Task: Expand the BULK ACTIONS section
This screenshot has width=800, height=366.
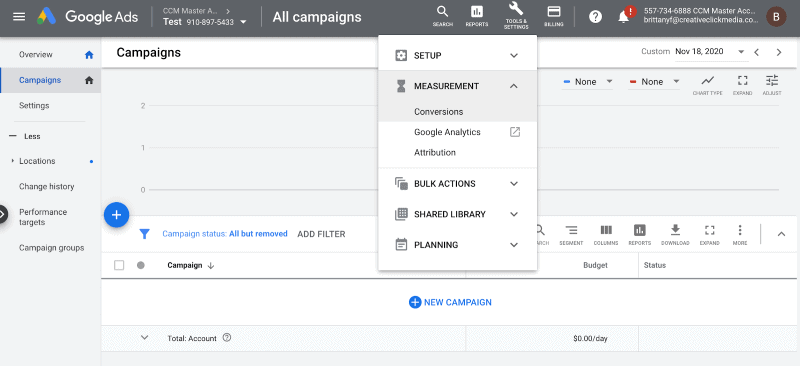Action: [x=457, y=183]
